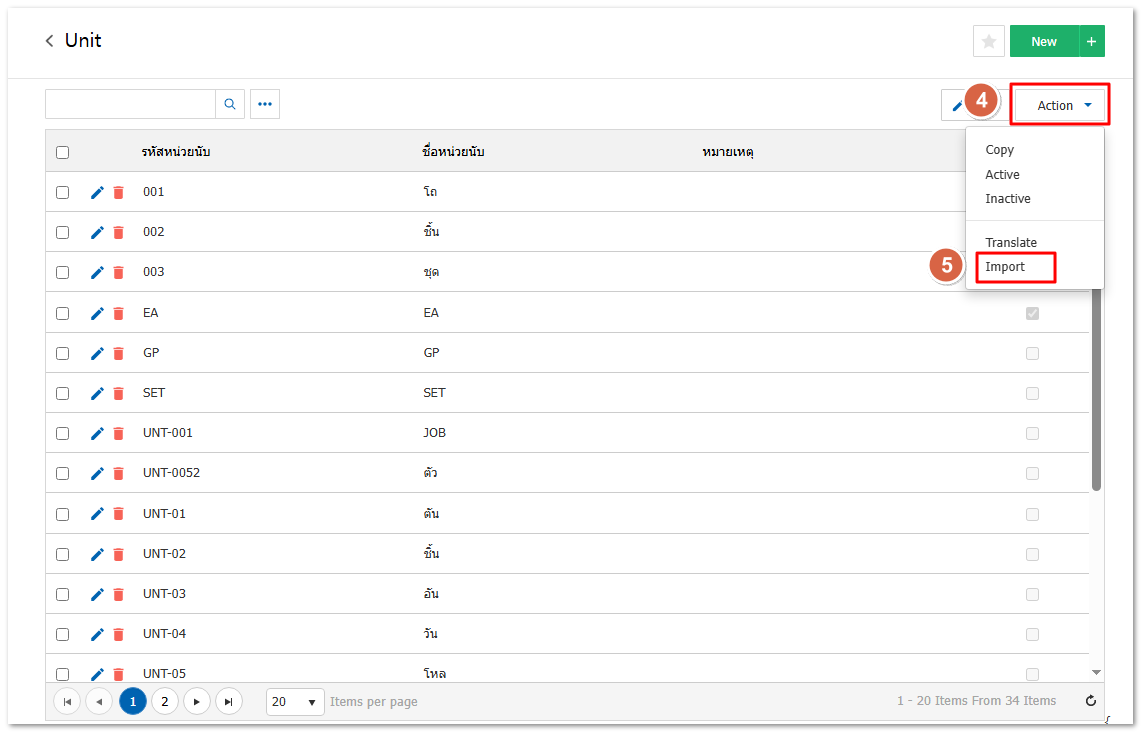Click the search magnifier icon
1141x732 pixels.
tap(230, 104)
